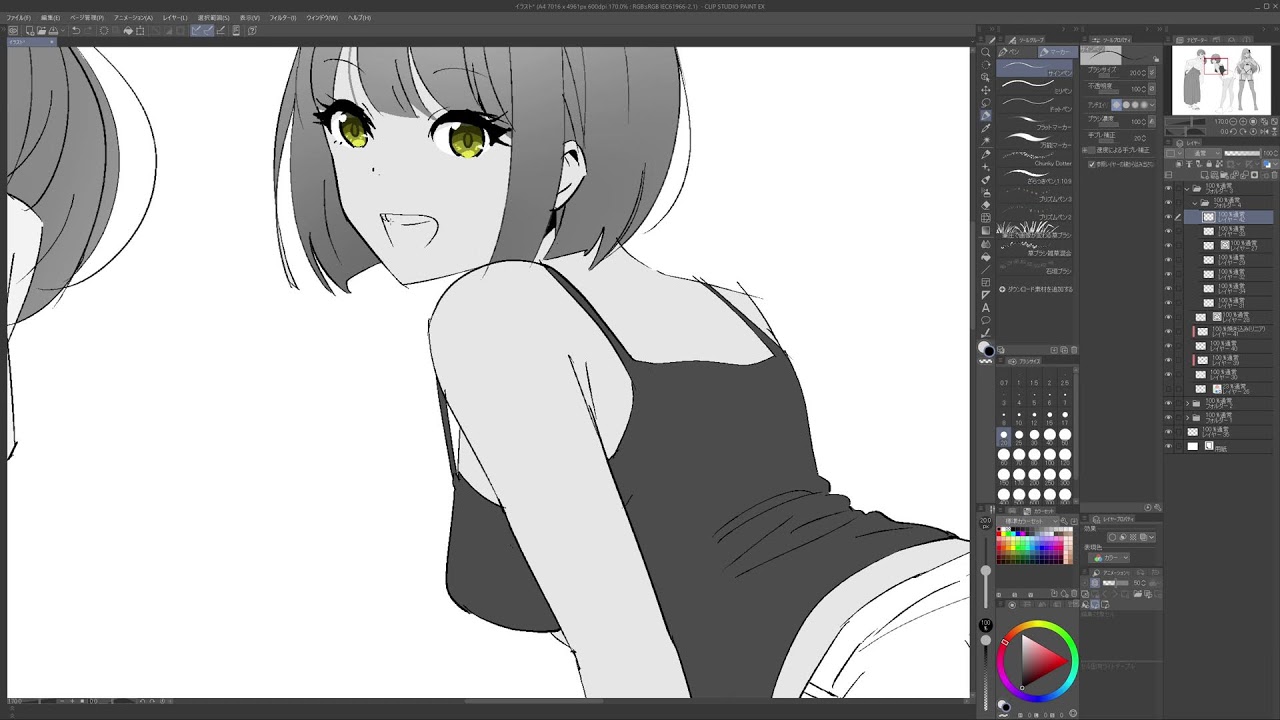Screen dimensions: 1280x720
Task: Hide the 用紙 paper layer eye
Action: click(1168, 446)
